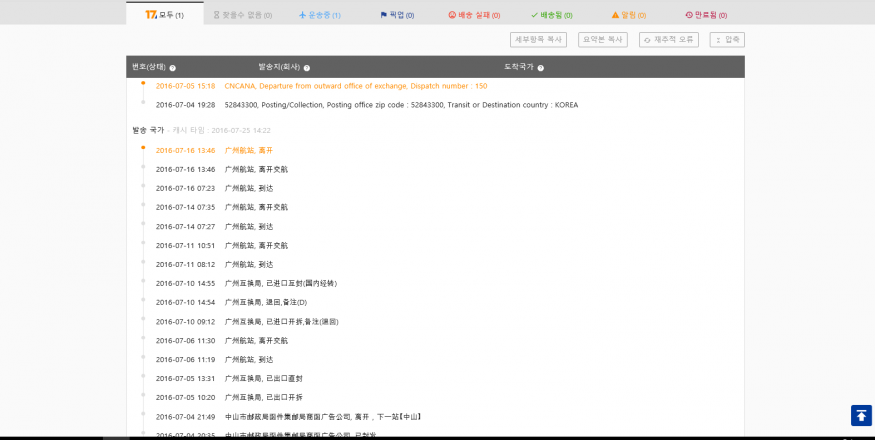Click help icon next to 번호(상태)
The height and width of the screenshot is (440, 875).
pyautogui.click(x=173, y=68)
